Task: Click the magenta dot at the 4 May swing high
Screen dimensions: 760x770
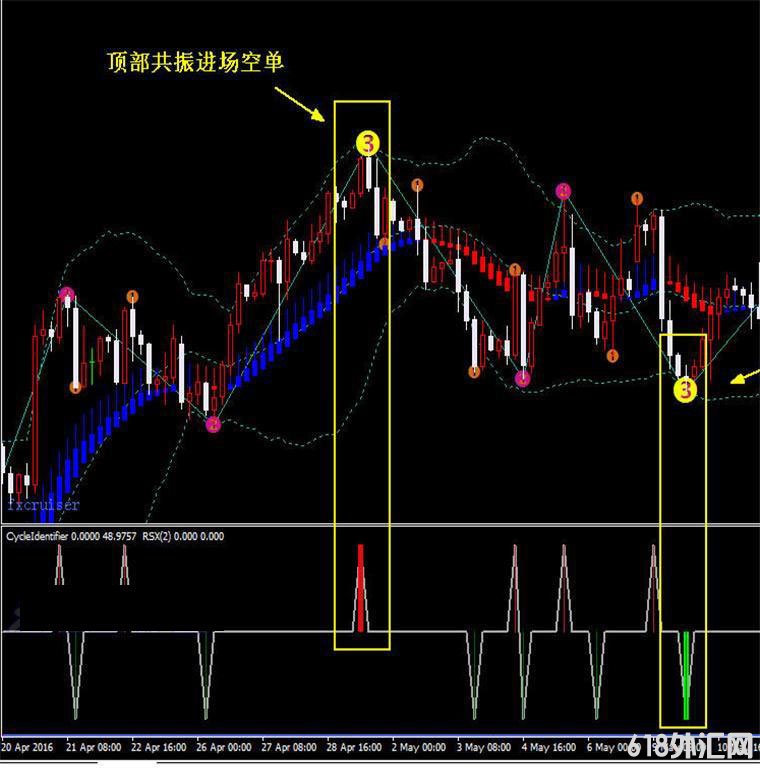Action: [564, 190]
